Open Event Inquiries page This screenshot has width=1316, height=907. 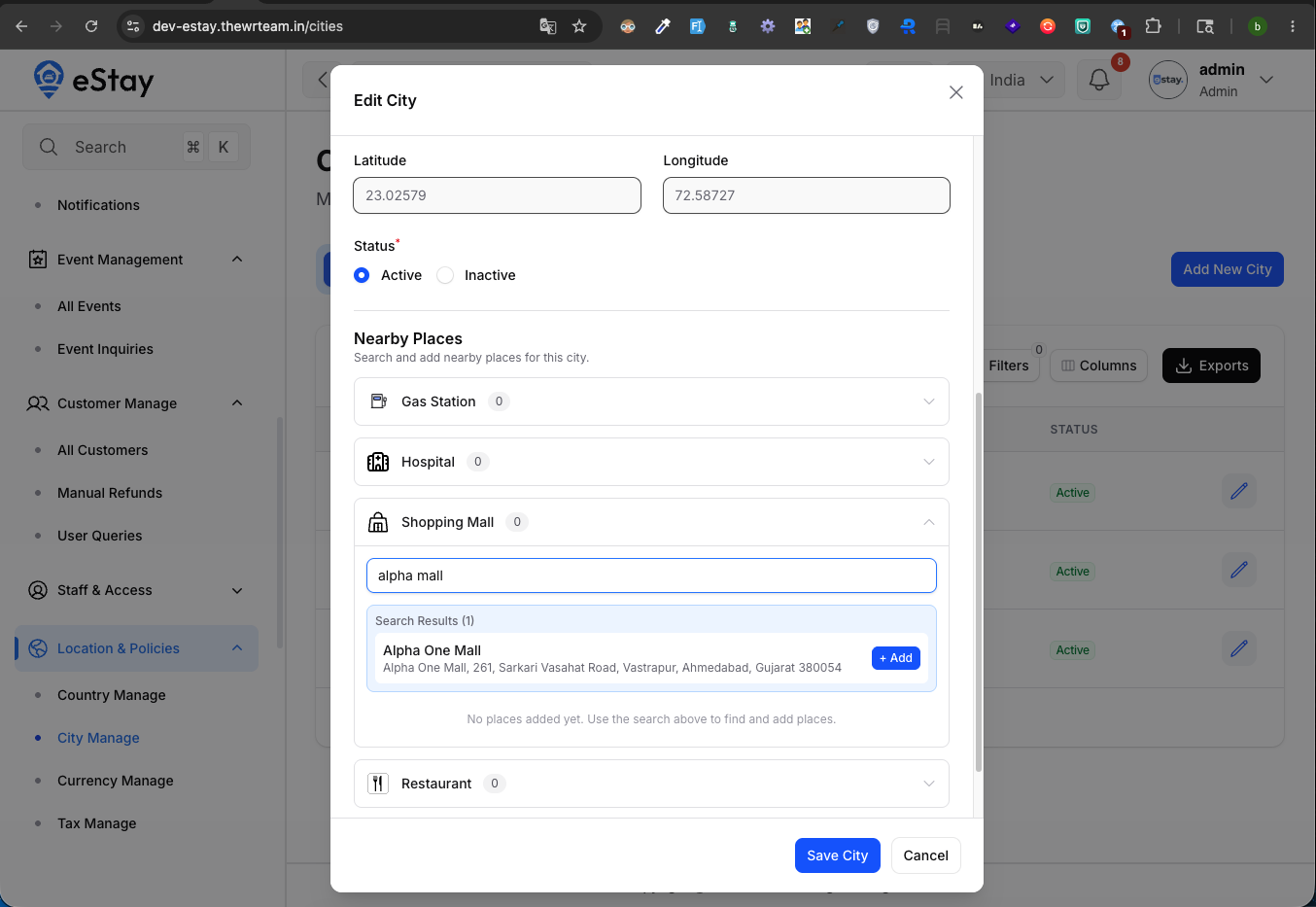coord(105,349)
